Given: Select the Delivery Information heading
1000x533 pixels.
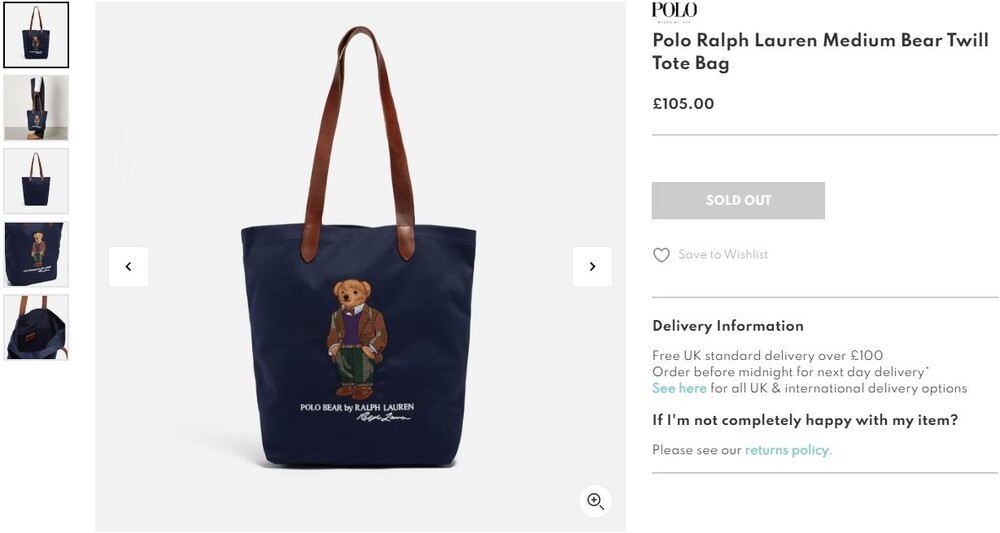Looking at the screenshot, I should click(728, 326).
